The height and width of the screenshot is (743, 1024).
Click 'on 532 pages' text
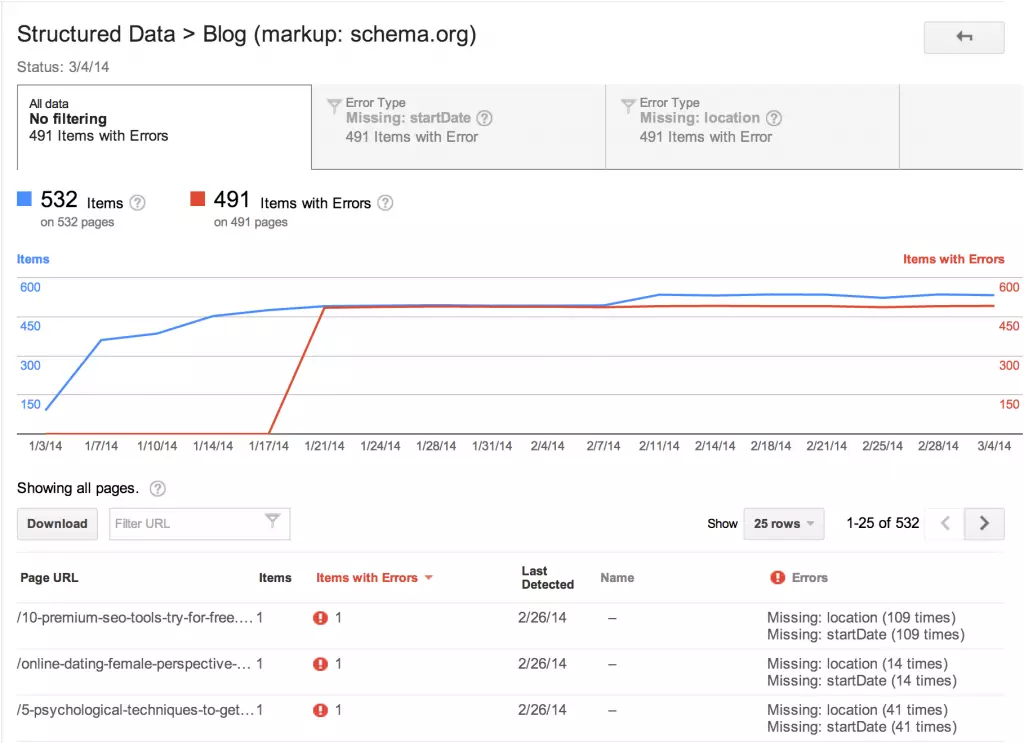[x=77, y=222]
